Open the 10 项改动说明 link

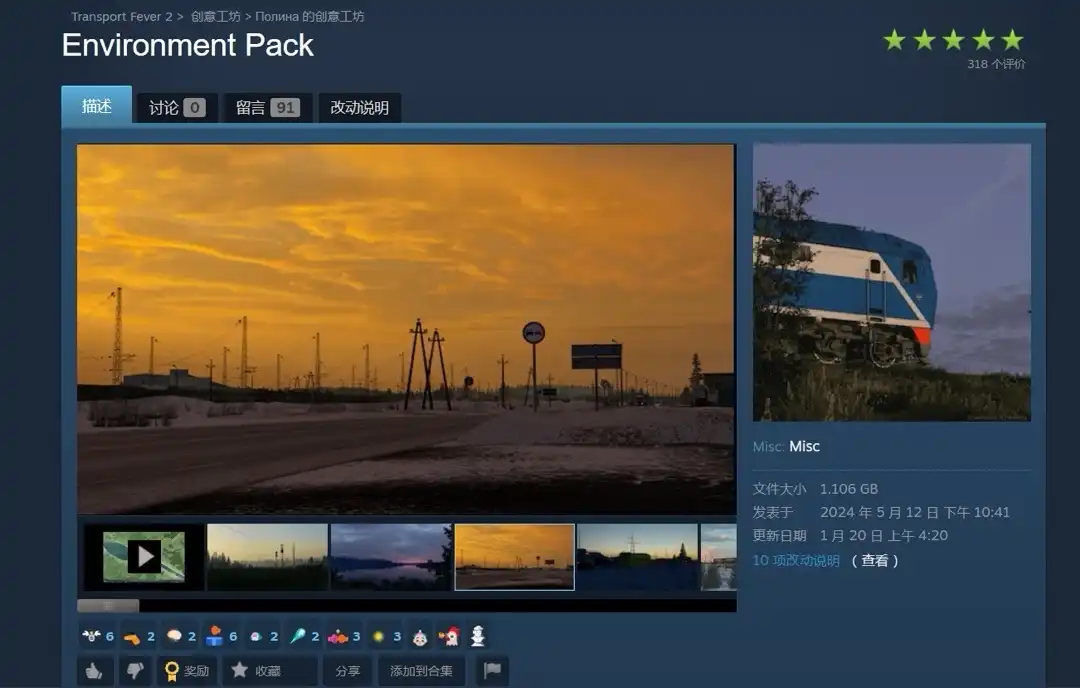[796, 561]
